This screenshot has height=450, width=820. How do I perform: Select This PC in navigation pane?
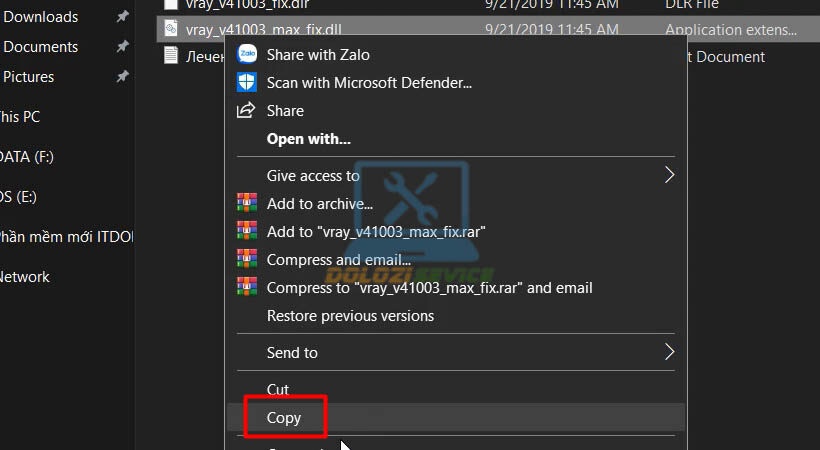click(x=20, y=117)
